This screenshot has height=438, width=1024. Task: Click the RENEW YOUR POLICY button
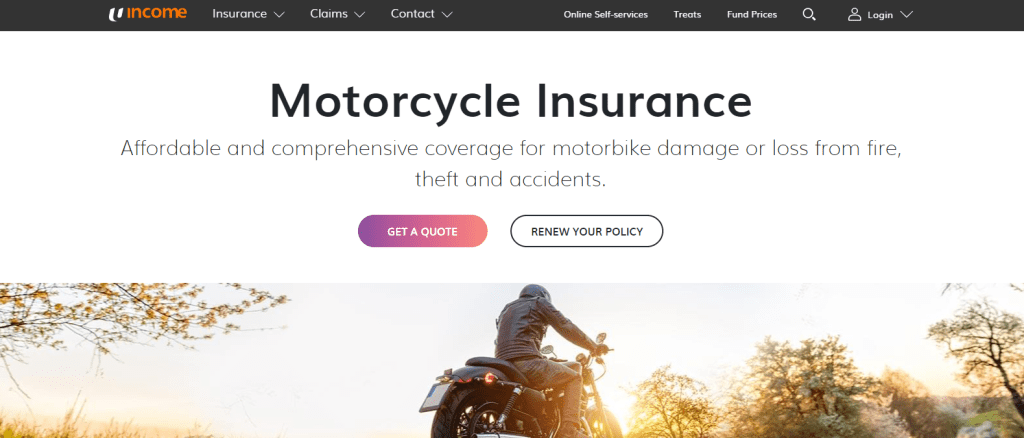point(586,231)
